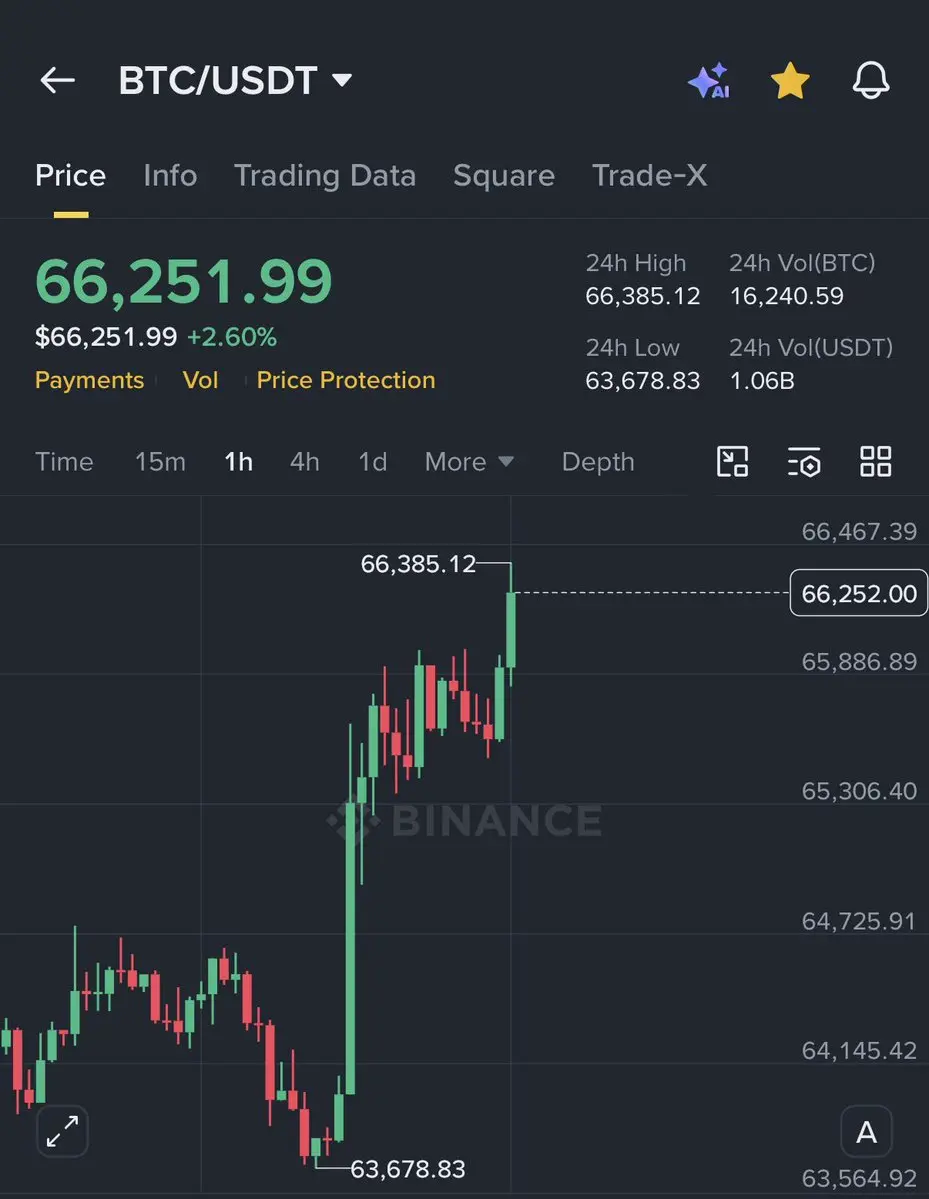This screenshot has height=1199, width=929.
Task: Tap the chart high marker 66,385.12
Action: click(x=418, y=564)
